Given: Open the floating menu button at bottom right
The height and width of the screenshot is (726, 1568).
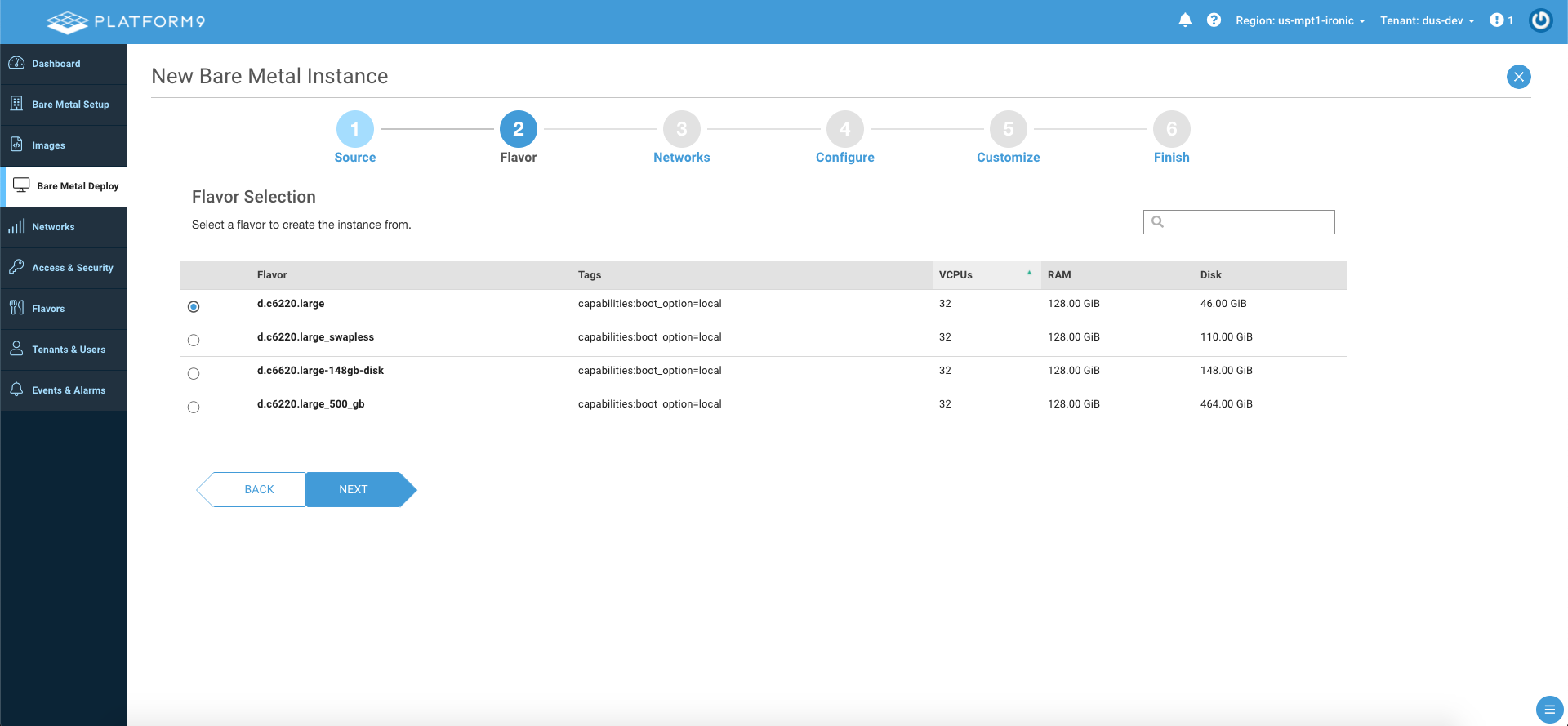Looking at the screenshot, I should 1549,710.
